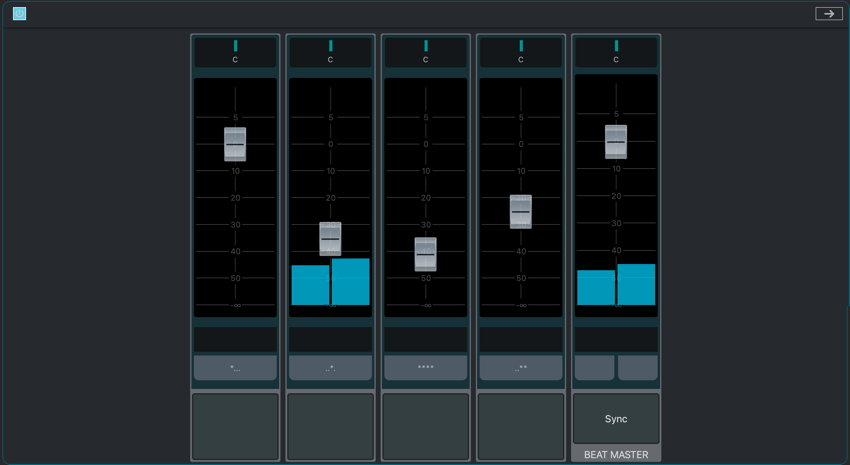The width and height of the screenshot is (850, 465).
Task: Click the third channel's volume fader handle
Action: [425, 254]
